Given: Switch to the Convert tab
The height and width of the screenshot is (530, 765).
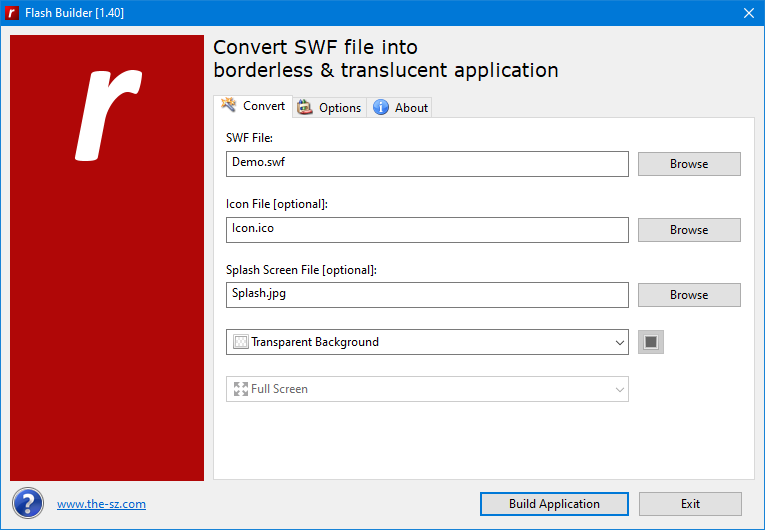Looking at the screenshot, I should 253,106.
